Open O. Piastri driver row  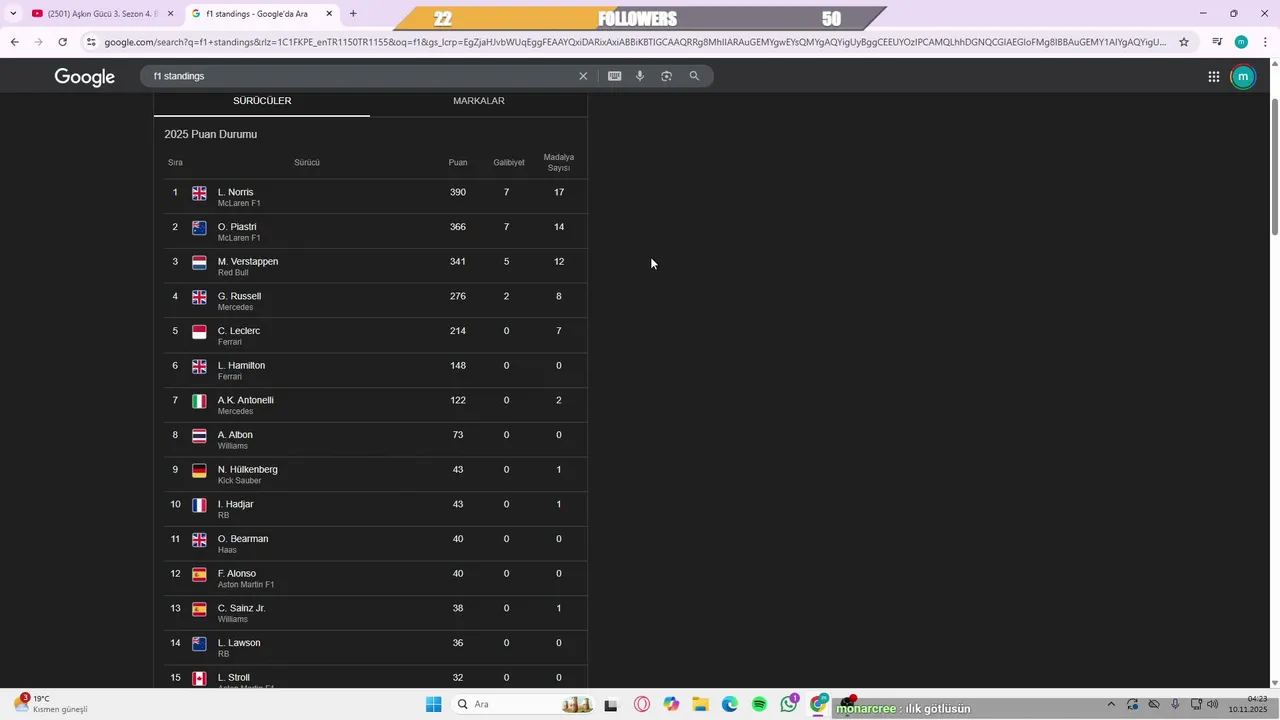(375, 231)
